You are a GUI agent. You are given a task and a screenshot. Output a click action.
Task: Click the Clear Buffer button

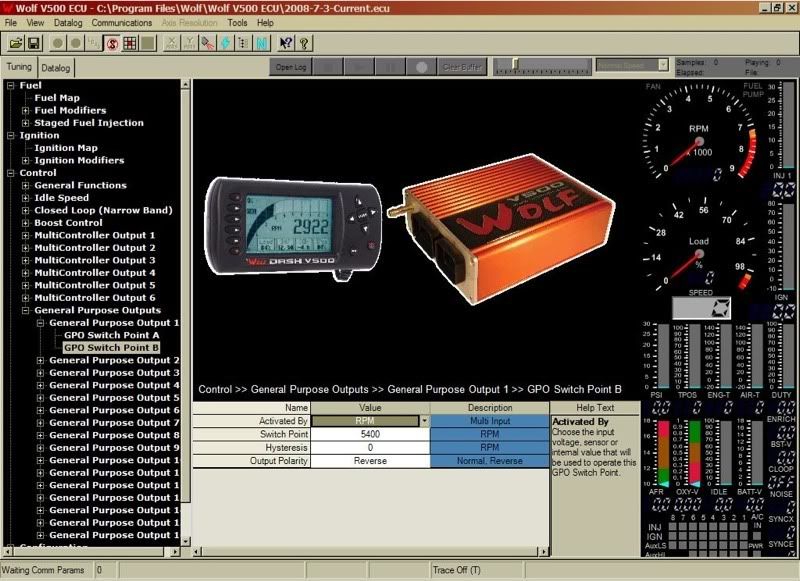[462, 67]
